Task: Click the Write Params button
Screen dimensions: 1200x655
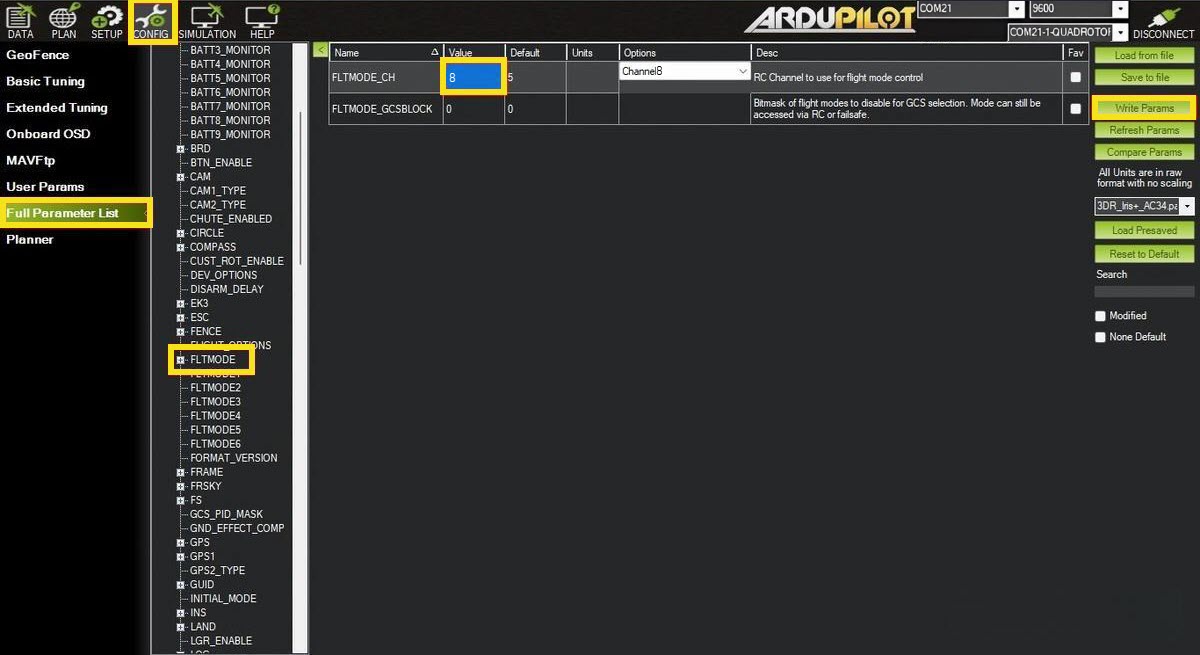Action: click(1144, 108)
